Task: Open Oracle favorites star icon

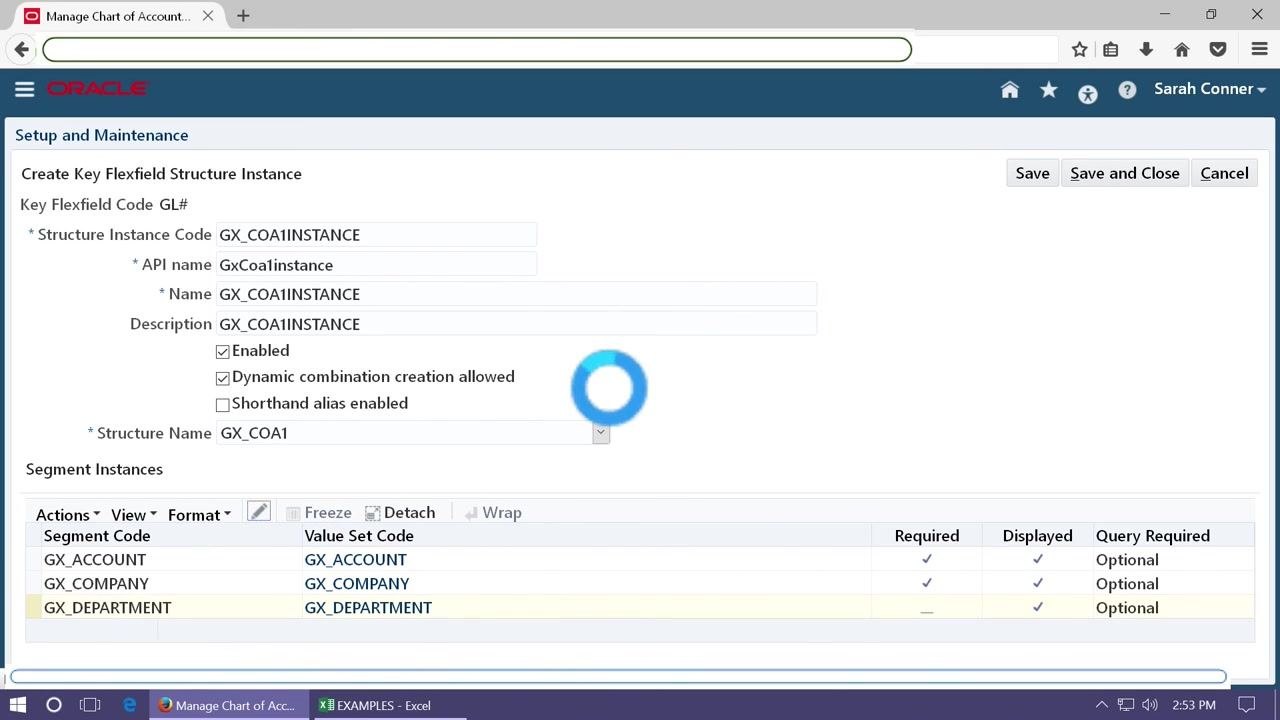Action: (x=1049, y=90)
